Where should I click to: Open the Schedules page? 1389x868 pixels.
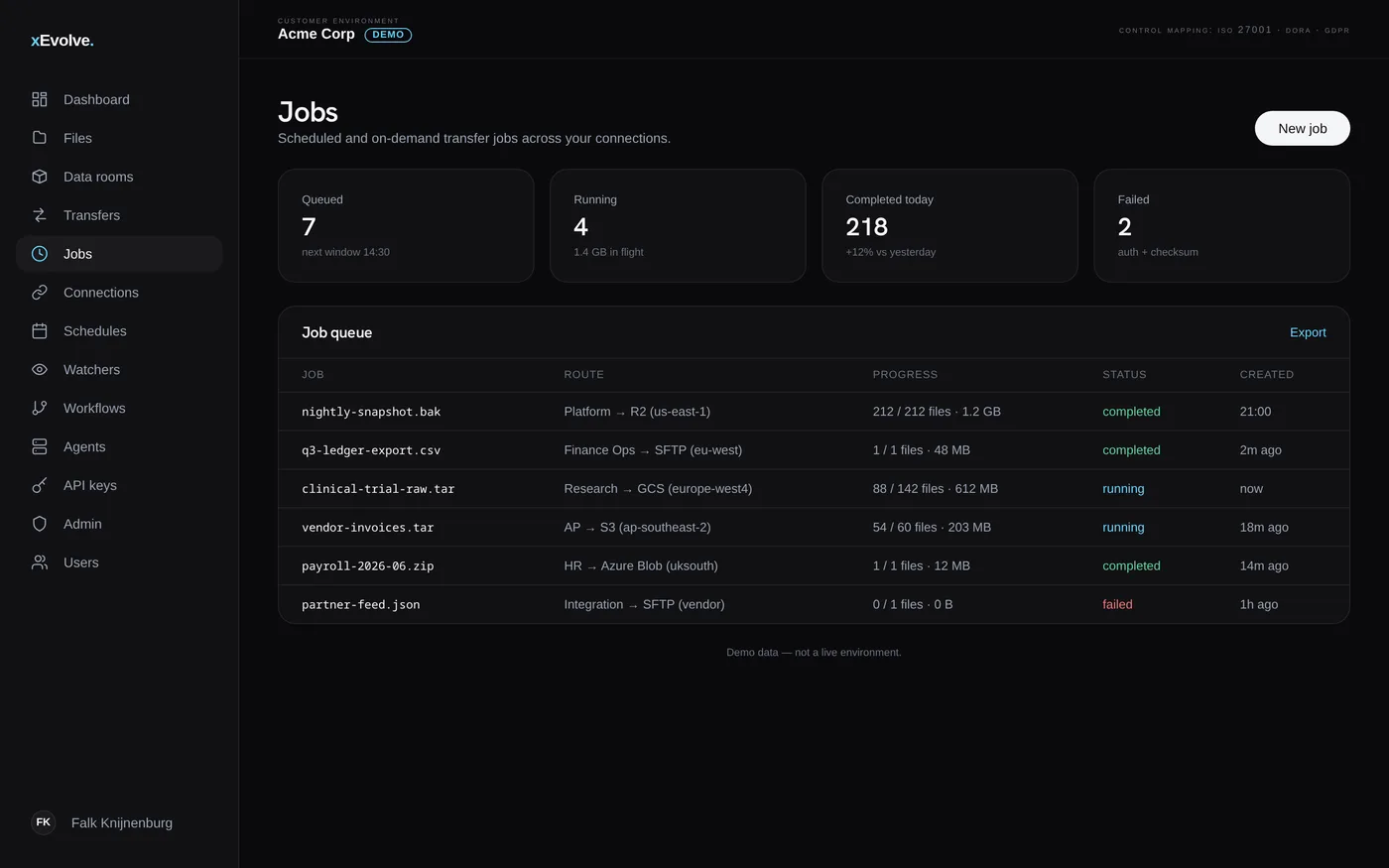click(x=119, y=331)
